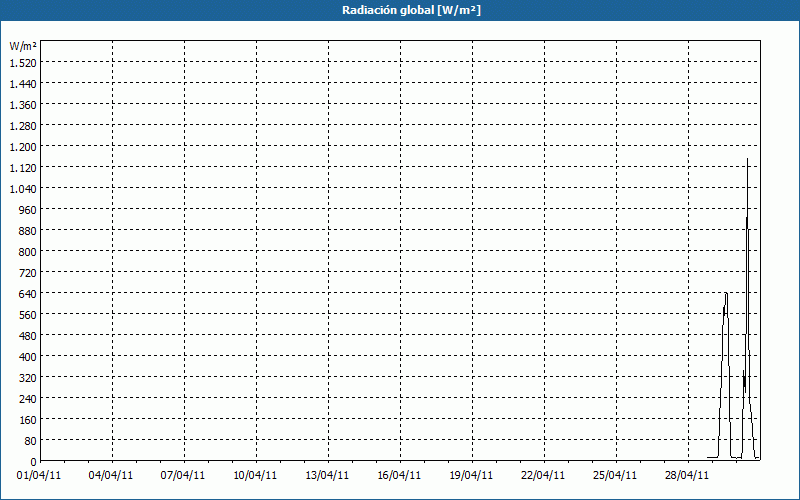Click the 13/04/11 date label

coord(327,475)
